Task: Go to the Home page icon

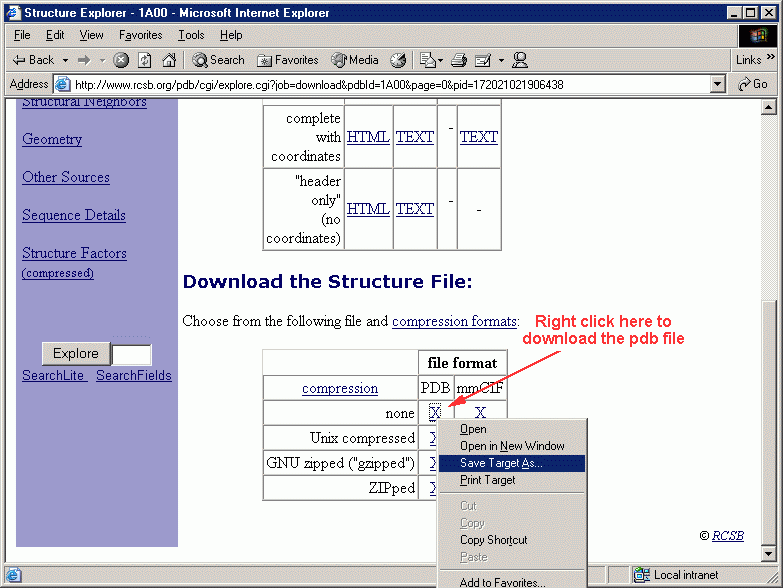Action: tap(169, 60)
